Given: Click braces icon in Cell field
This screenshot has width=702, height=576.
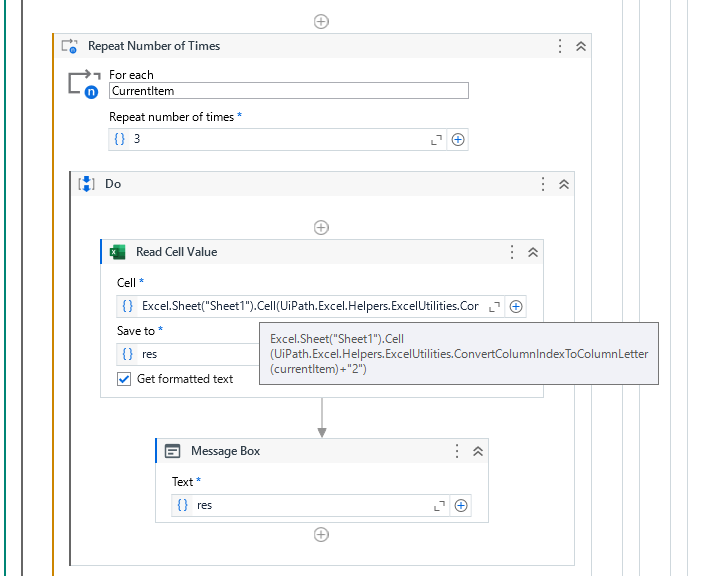Looking at the screenshot, I should click(128, 306).
